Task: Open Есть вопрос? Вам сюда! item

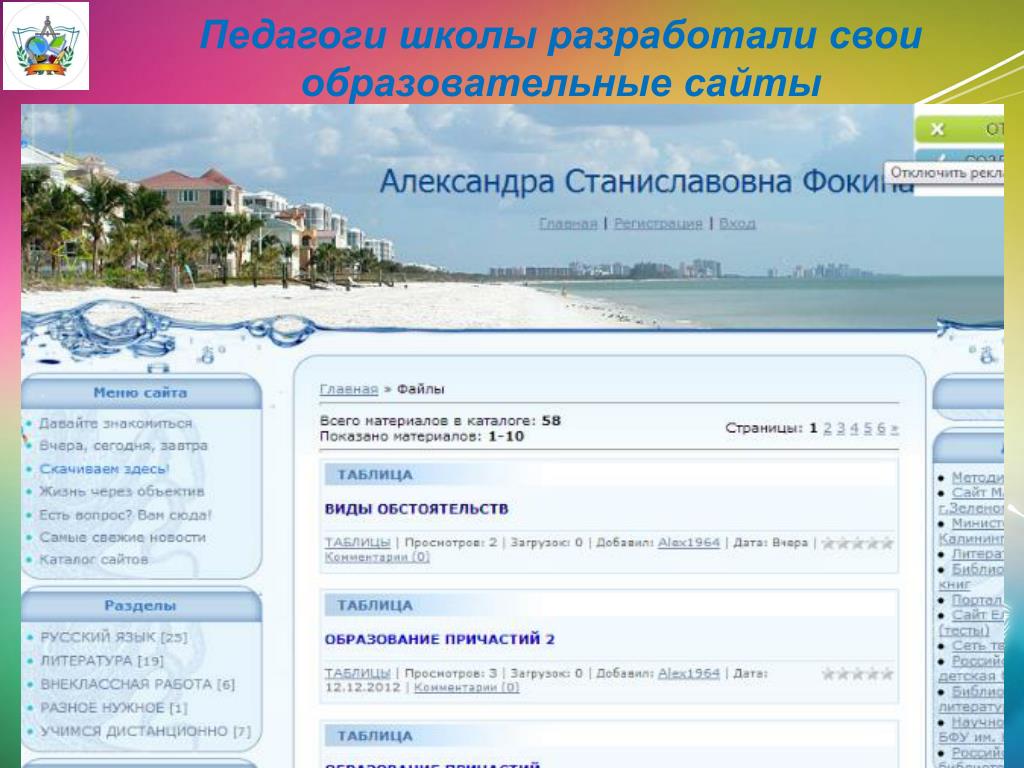Action: click(x=125, y=515)
